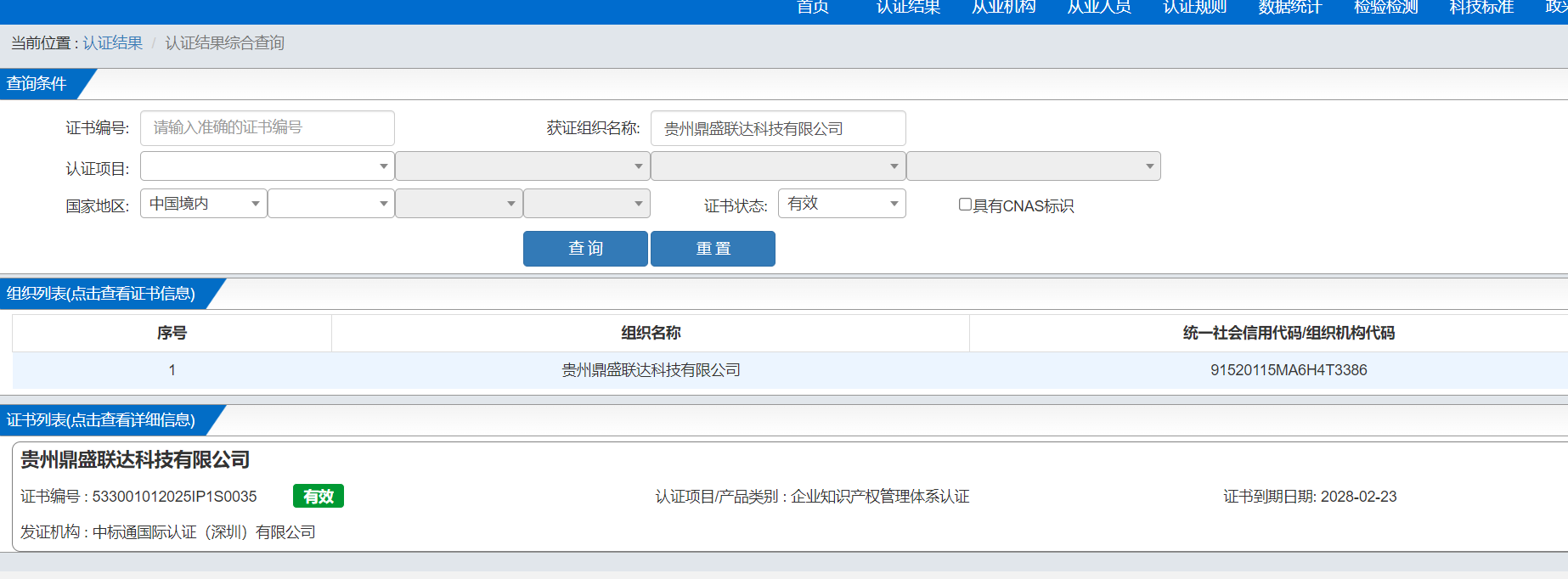Expand the fourth 国家地区 dropdown
The image size is (1568, 579).
pos(587,204)
